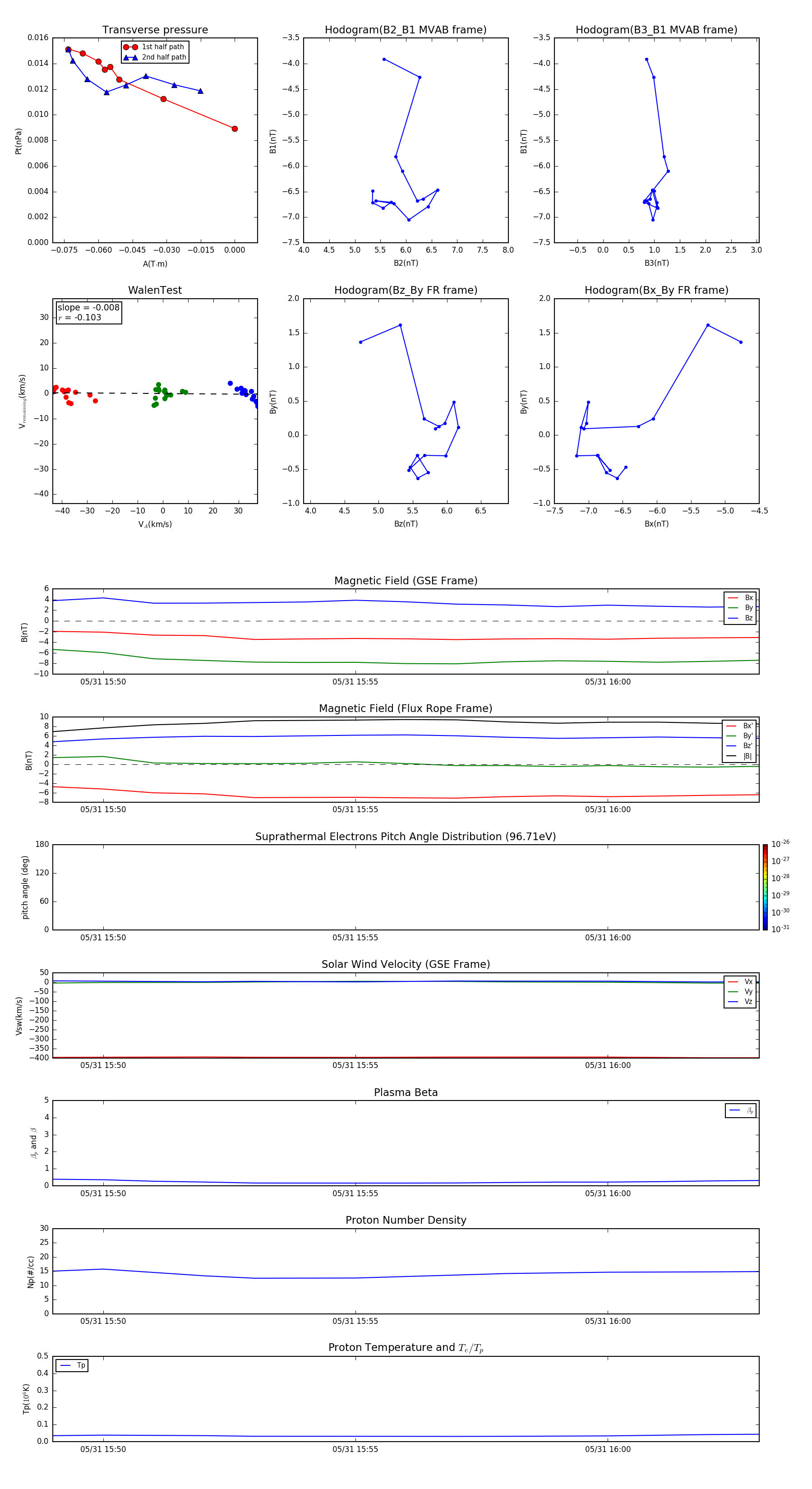
Task: Click the "Plasma Beta" plot title
Action: coord(406,1093)
